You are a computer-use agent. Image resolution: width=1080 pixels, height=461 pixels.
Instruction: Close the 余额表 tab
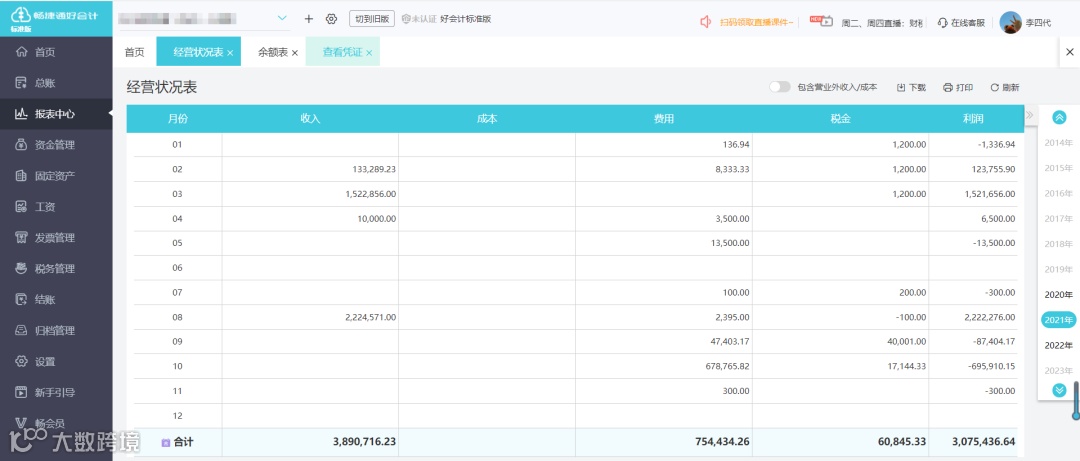pyautogui.click(x=295, y=53)
